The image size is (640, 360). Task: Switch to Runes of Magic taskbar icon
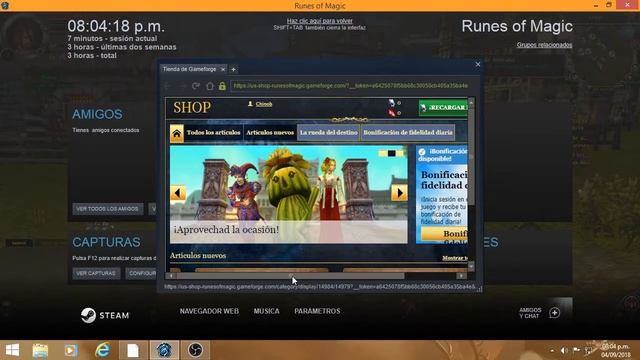tap(164, 350)
